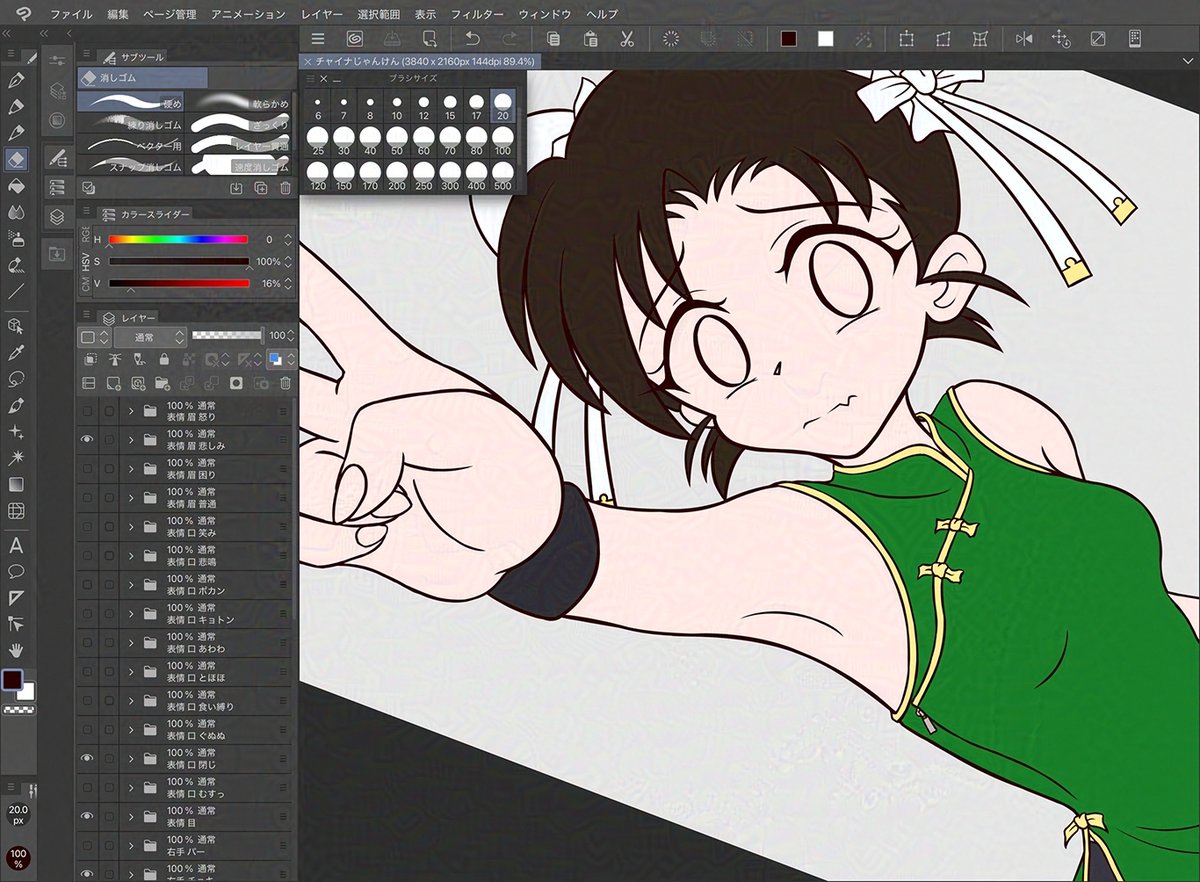Show the 表情 口 ポカン folder
This screenshot has height=882, width=1200.
point(88,585)
